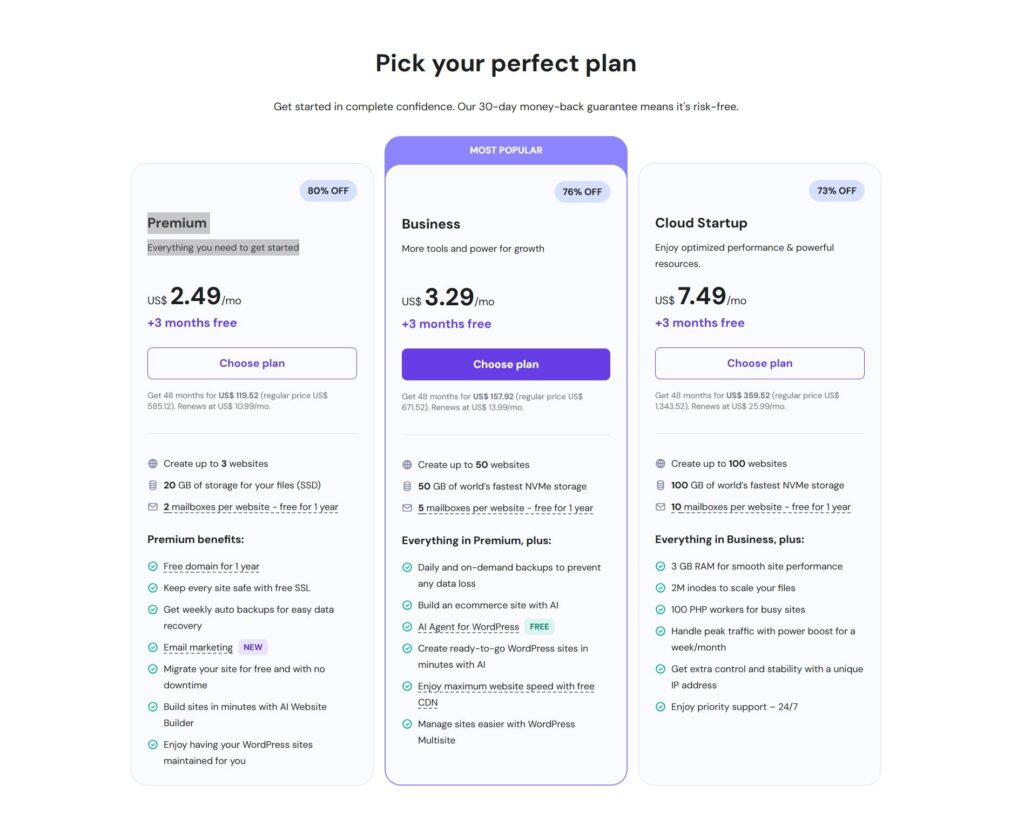The image size is (1024, 818).
Task: Click the checkmark icon beside Free domain
Action: pyautogui.click(x=153, y=567)
